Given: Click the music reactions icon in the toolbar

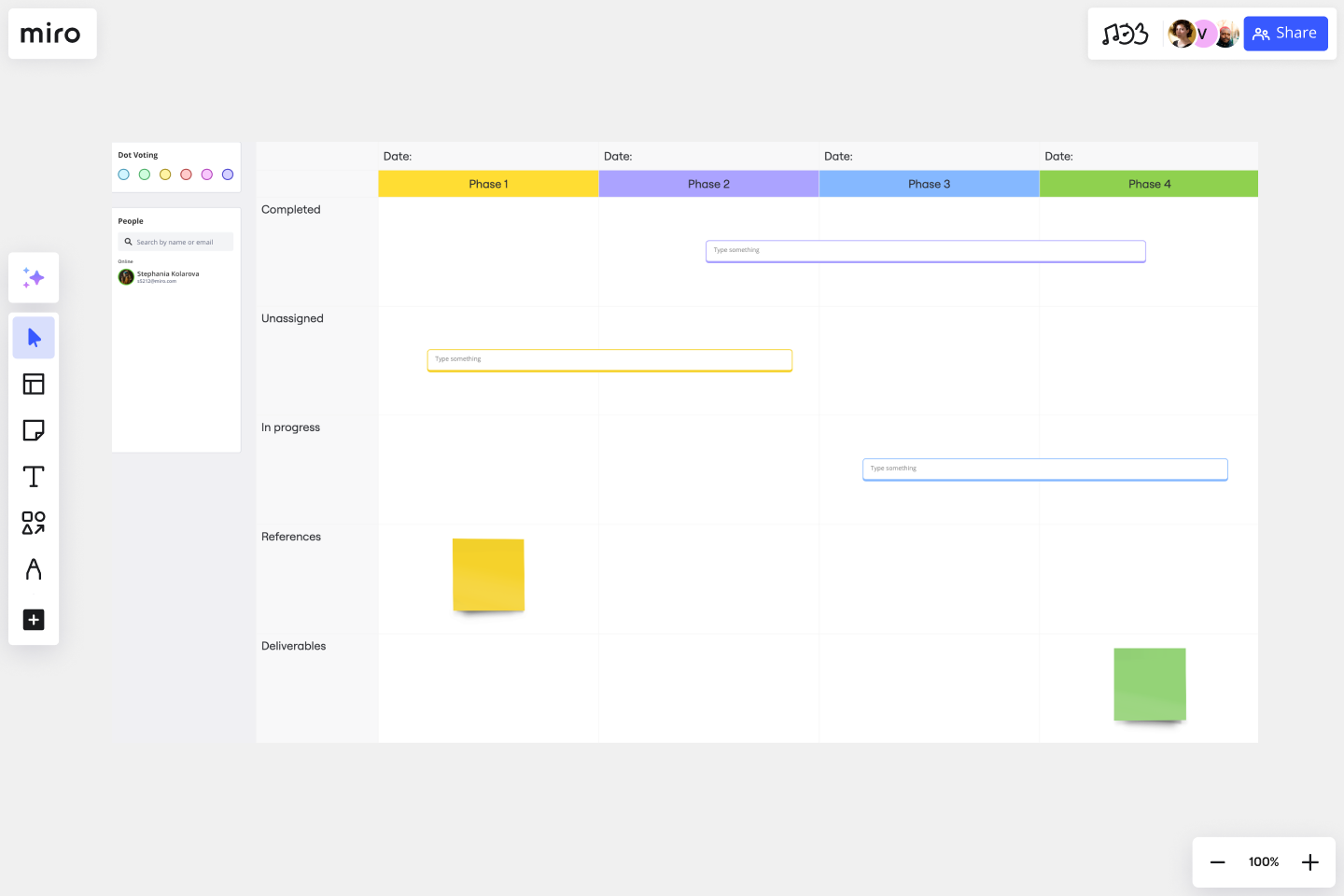Looking at the screenshot, I should click(x=1125, y=33).
